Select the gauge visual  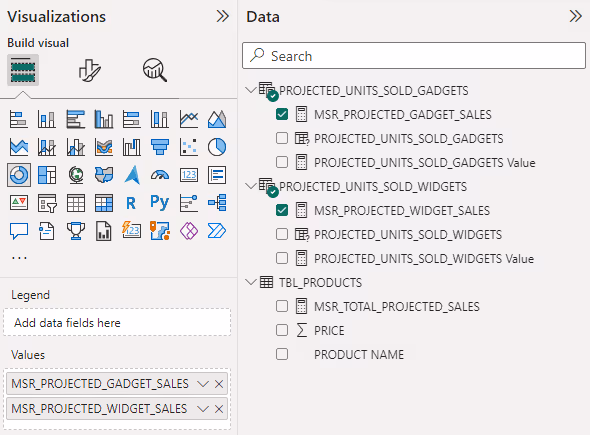[x=160, y=175]
